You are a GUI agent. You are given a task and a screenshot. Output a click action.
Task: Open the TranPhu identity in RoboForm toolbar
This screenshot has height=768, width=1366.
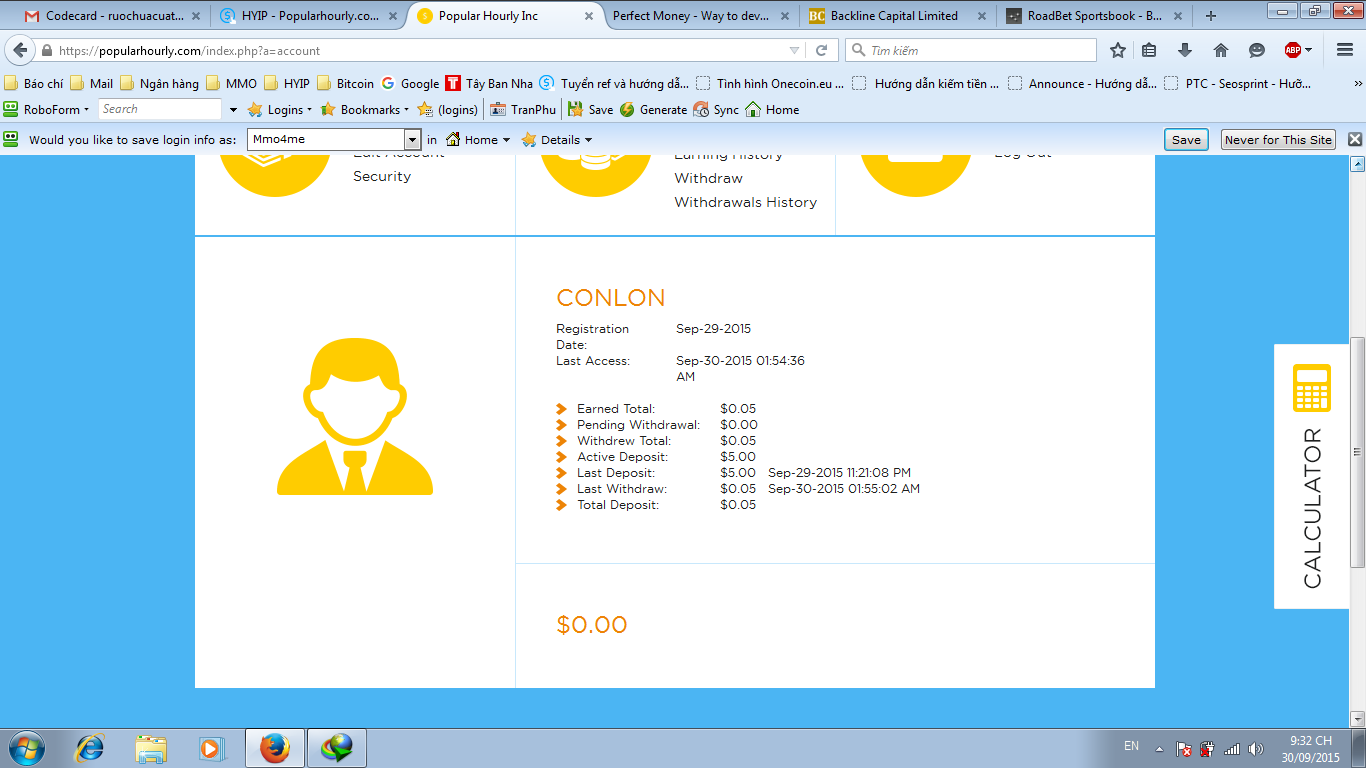coord(522,110)
